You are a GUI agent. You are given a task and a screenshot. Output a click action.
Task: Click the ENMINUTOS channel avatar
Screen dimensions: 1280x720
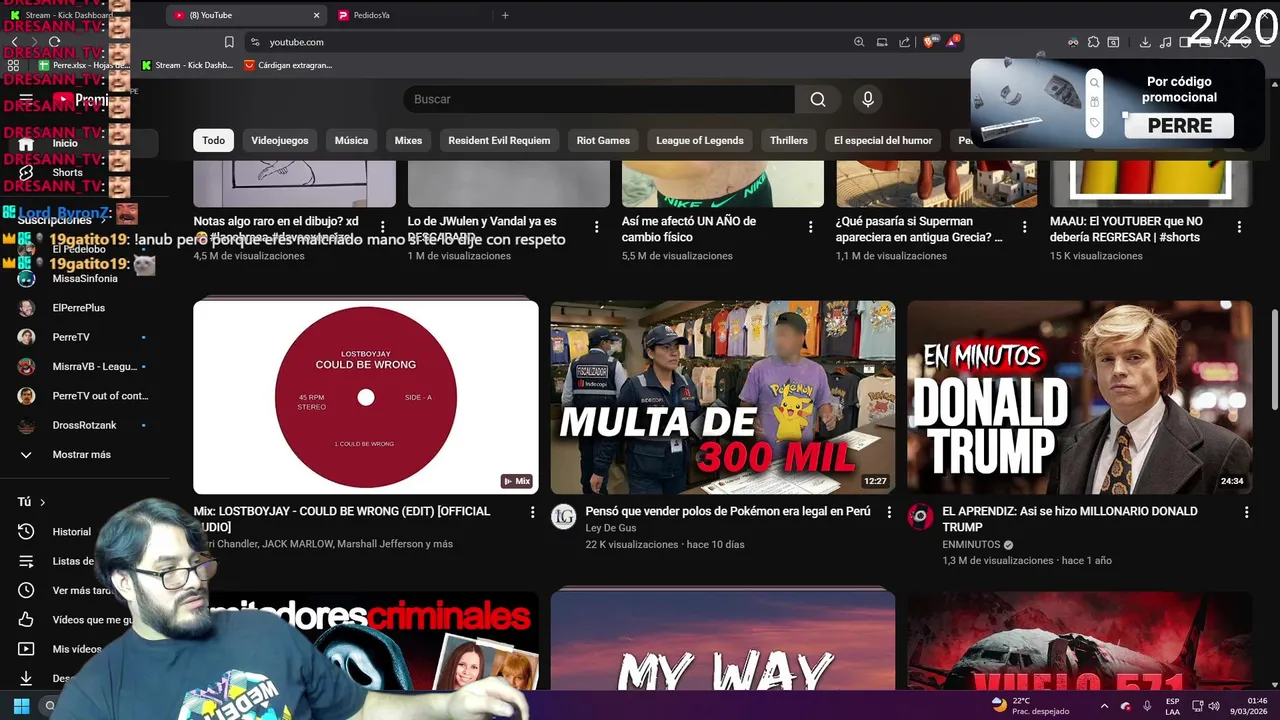920,516
